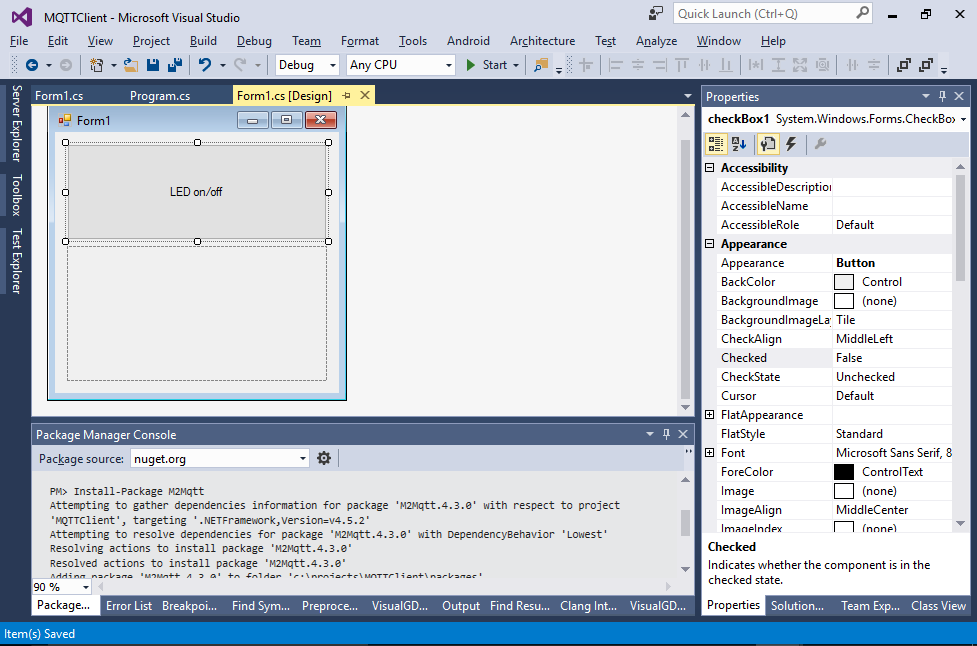Open Package Manager Console settings gear

(324, 458)
